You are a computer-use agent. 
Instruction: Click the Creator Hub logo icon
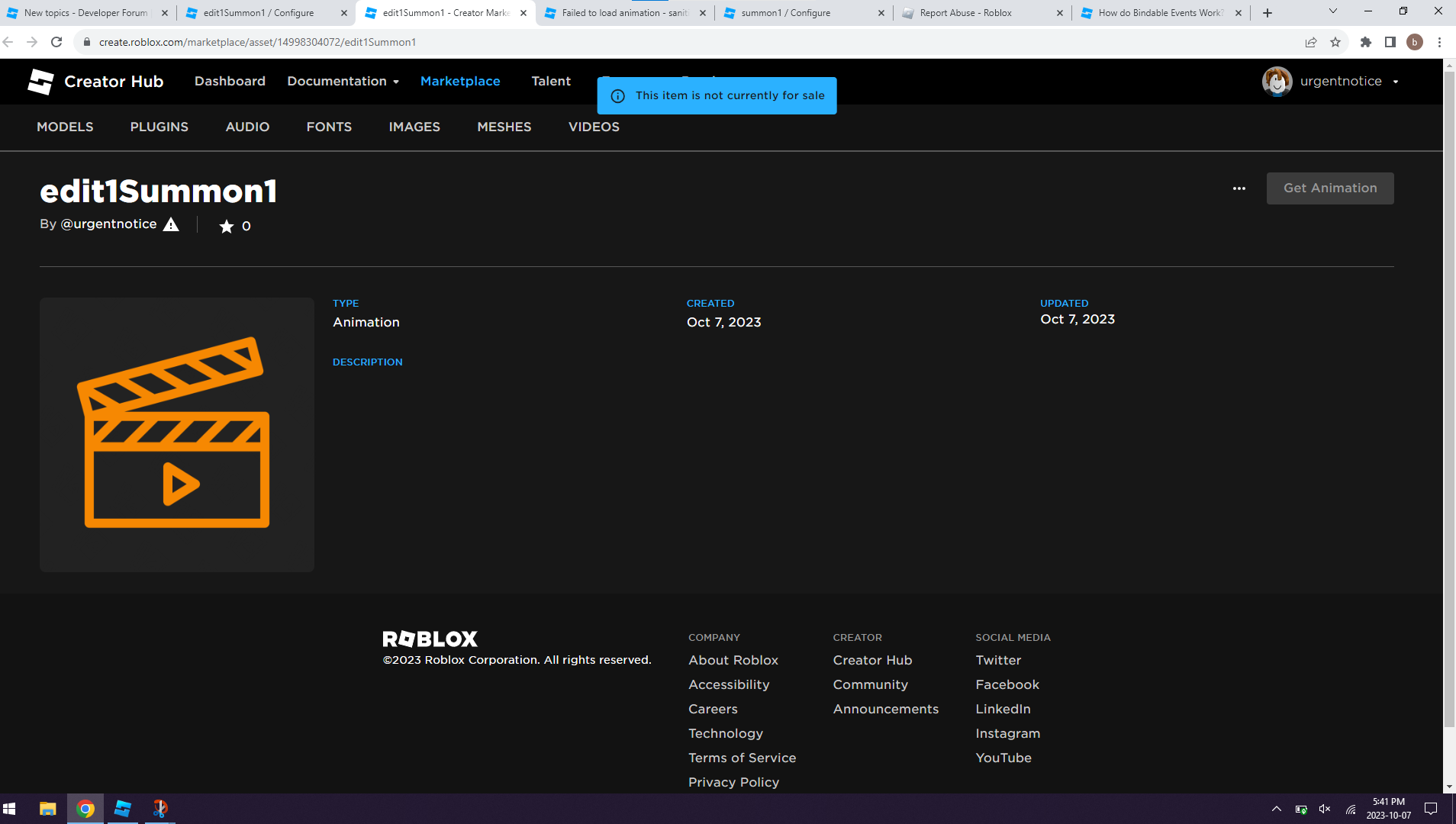(40, 81)
